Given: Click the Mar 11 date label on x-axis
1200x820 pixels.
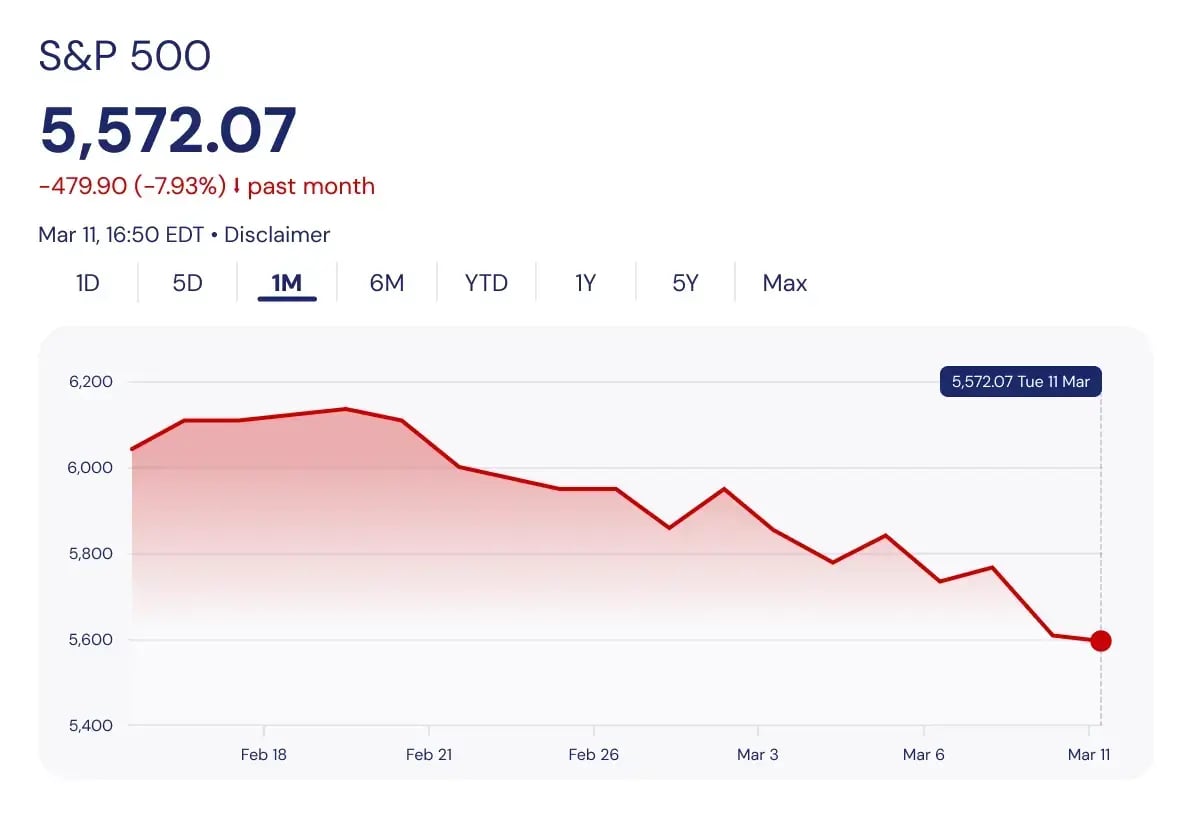Looking at the screenshot, I should pos(1089,755).
